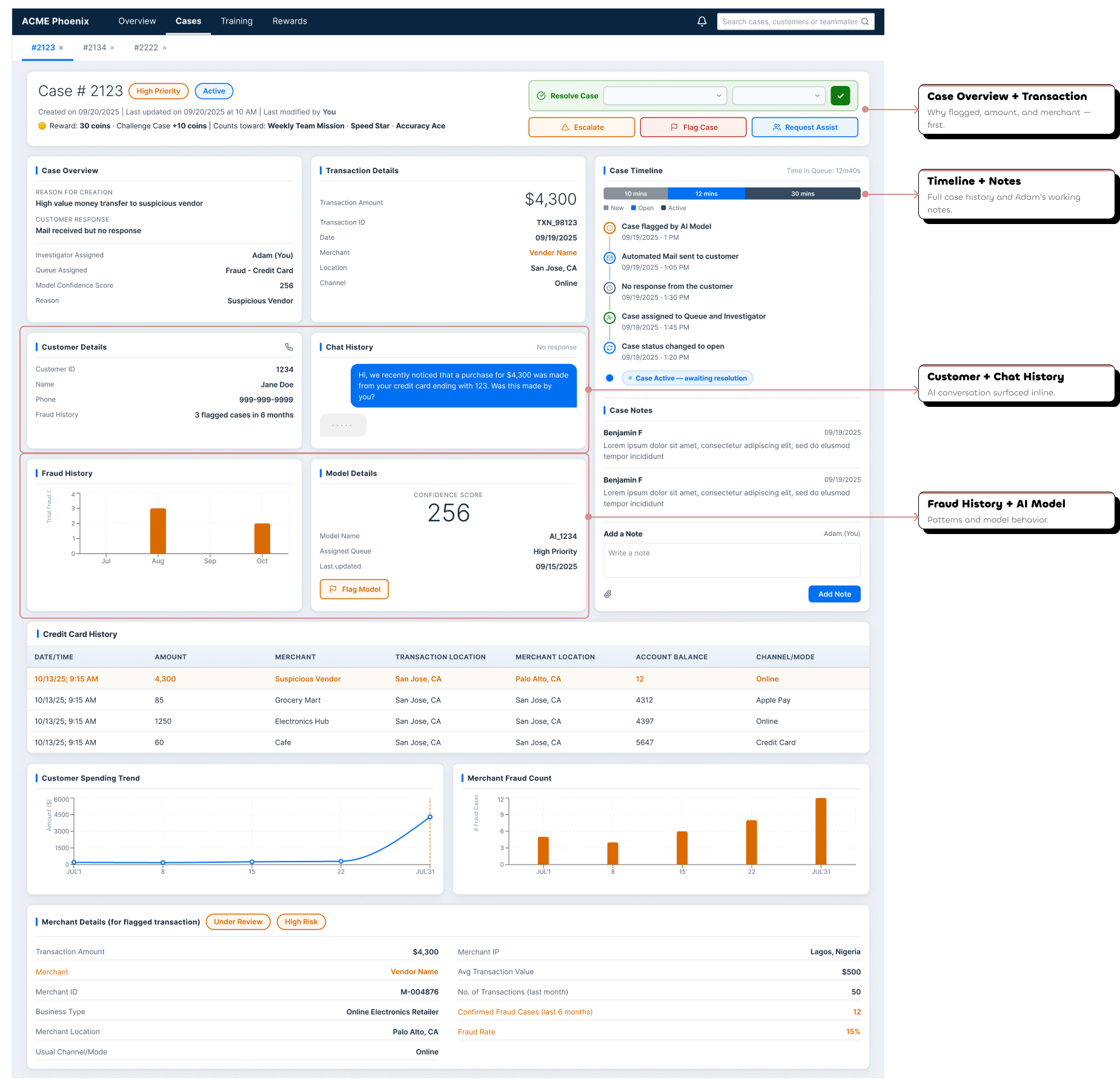Select the #2134 case tab
This screenshot has height=1085, width=1120.
click(94, 48)
